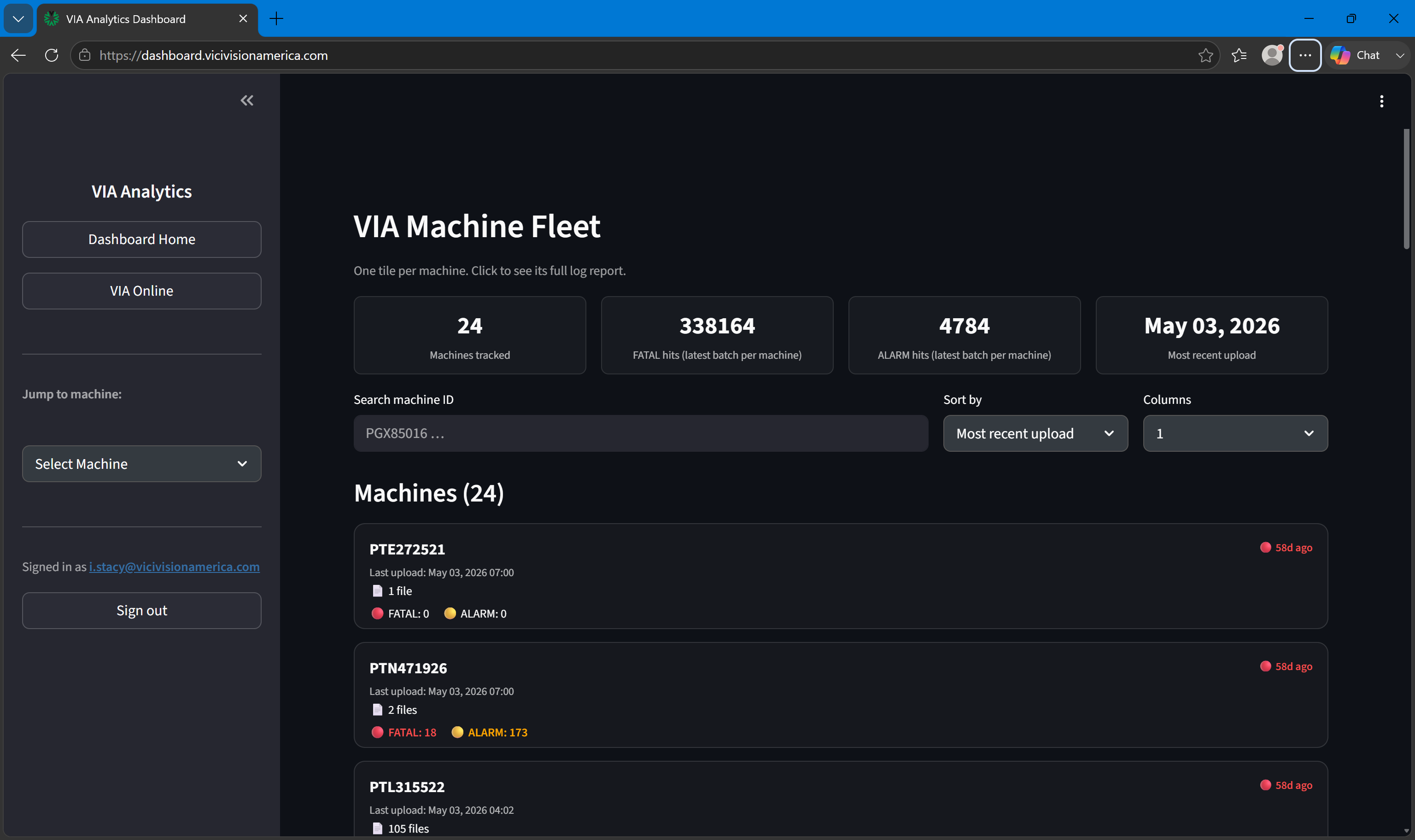Open the i.stacy email link
The height and width of the screenshot is (840, 1415).
[x=174, y=566]
